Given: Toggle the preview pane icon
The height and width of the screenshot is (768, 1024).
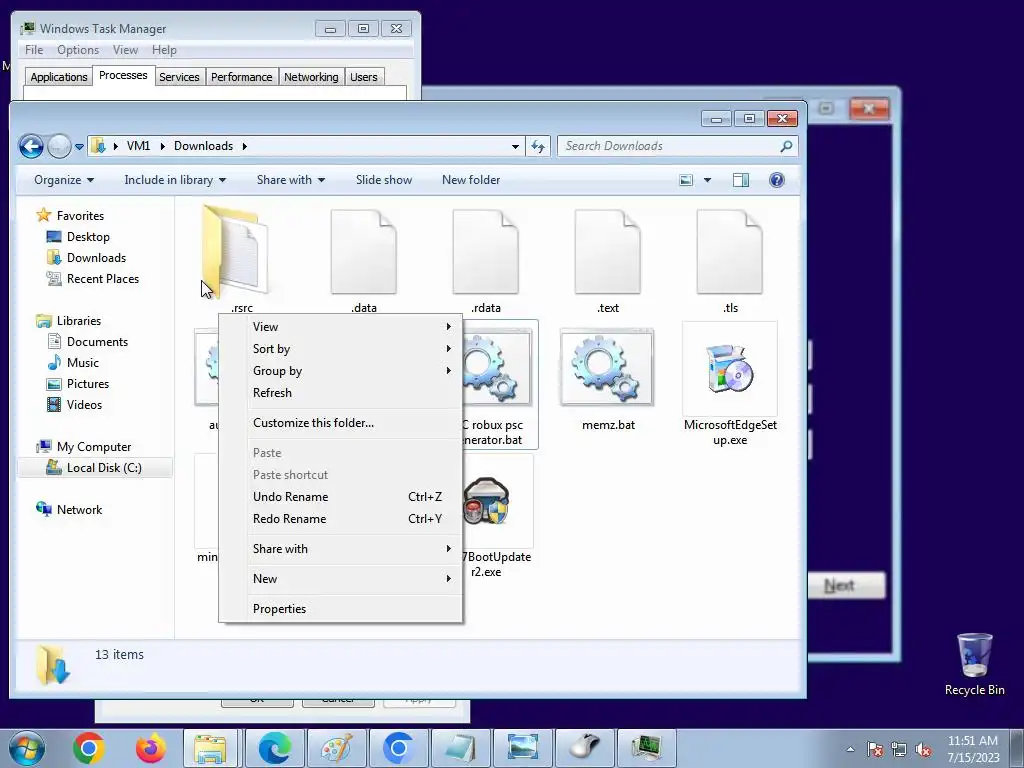Looking at the screenshot, I should [741, 180].
